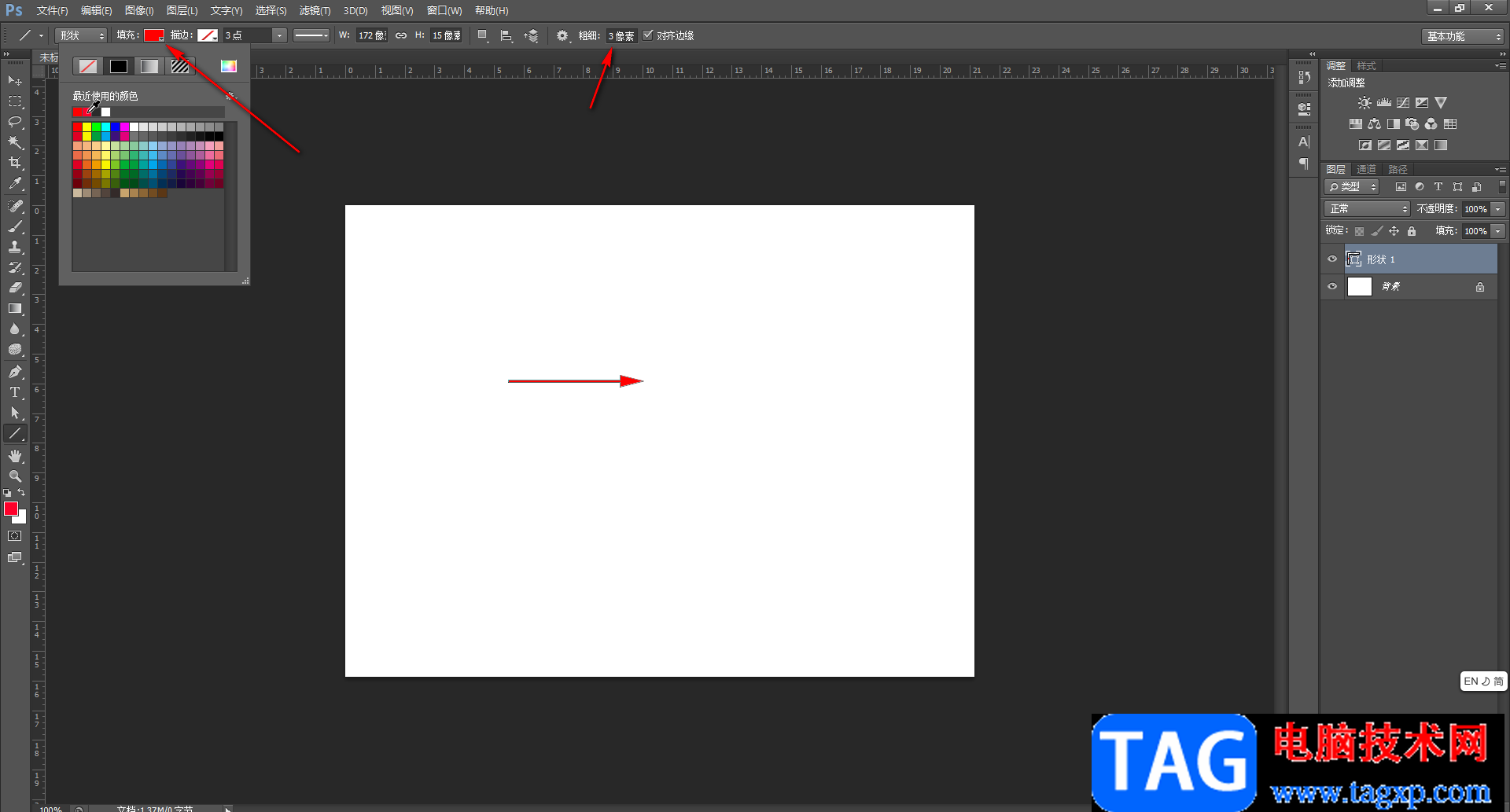Screen dimensions: 1510x812
Task: Toggle lock position icon in Layers panel
Action: (1394, 231)
